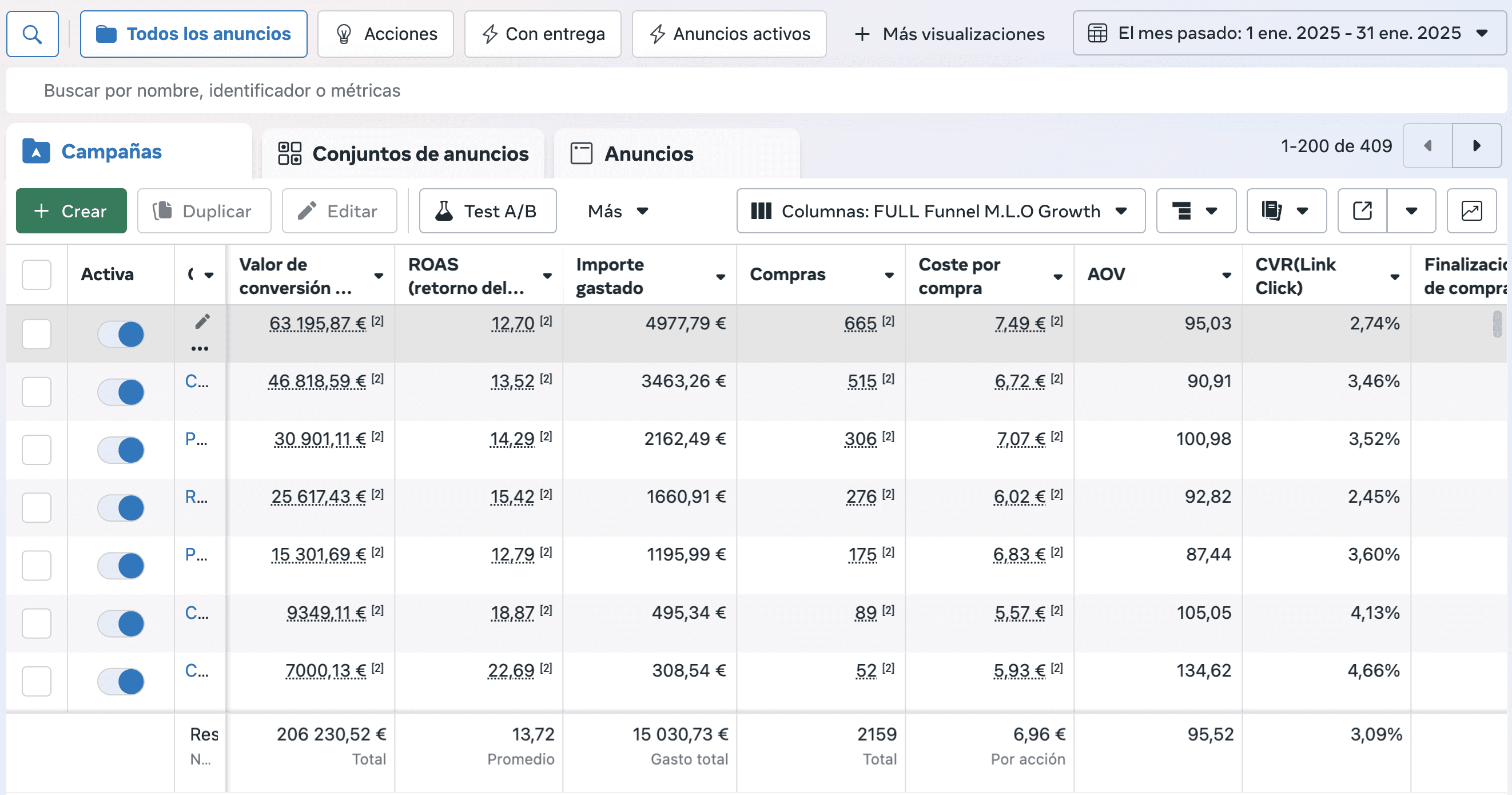Expand the Columnas: FULL Funnel M.L.O Growth dropdown
The height and width of the screenshot is (795, 1512).
point(940,211)
